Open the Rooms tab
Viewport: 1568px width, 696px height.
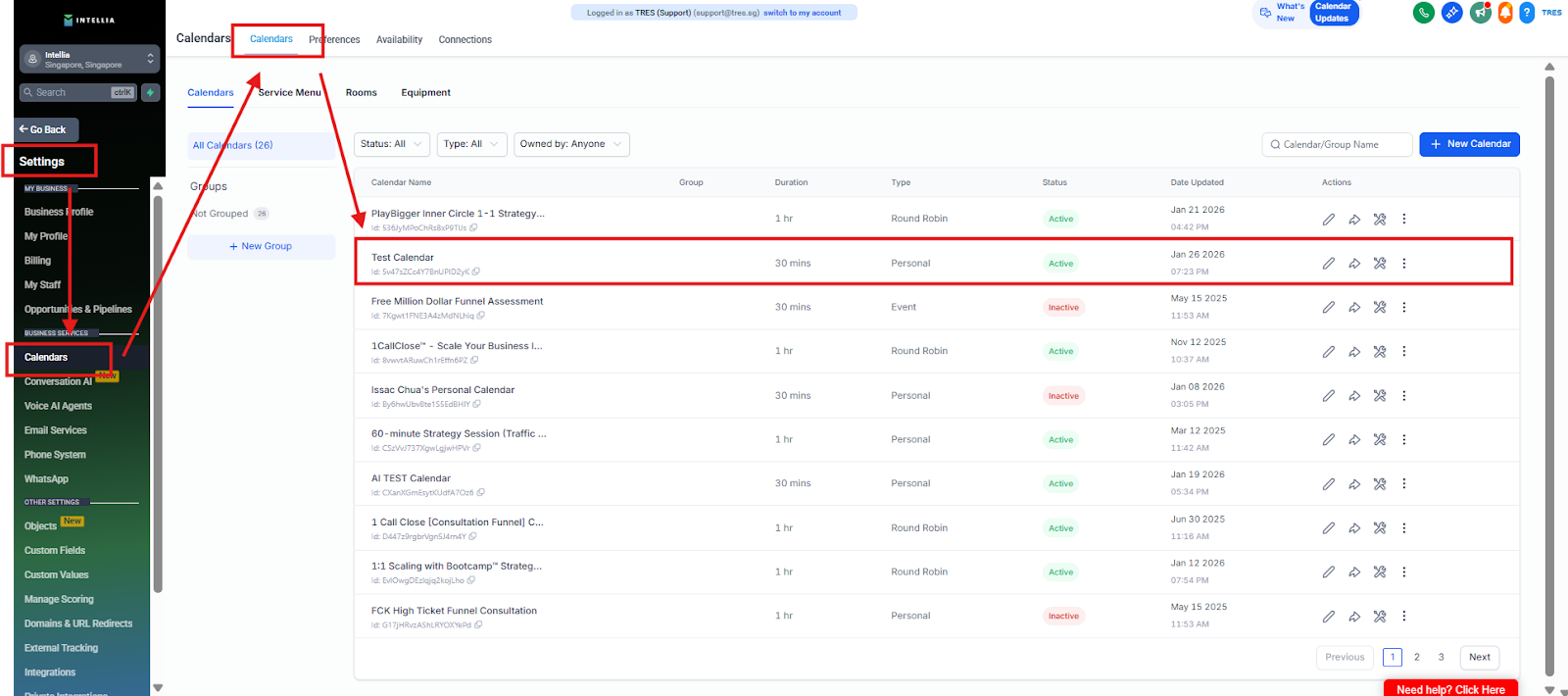361,93
